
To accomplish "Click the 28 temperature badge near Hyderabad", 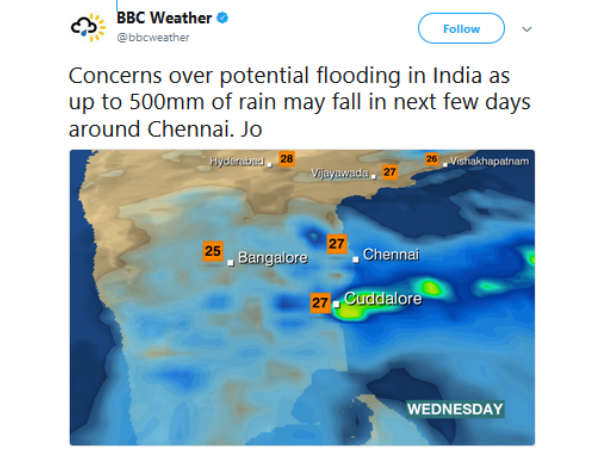I will pos(287,158).
